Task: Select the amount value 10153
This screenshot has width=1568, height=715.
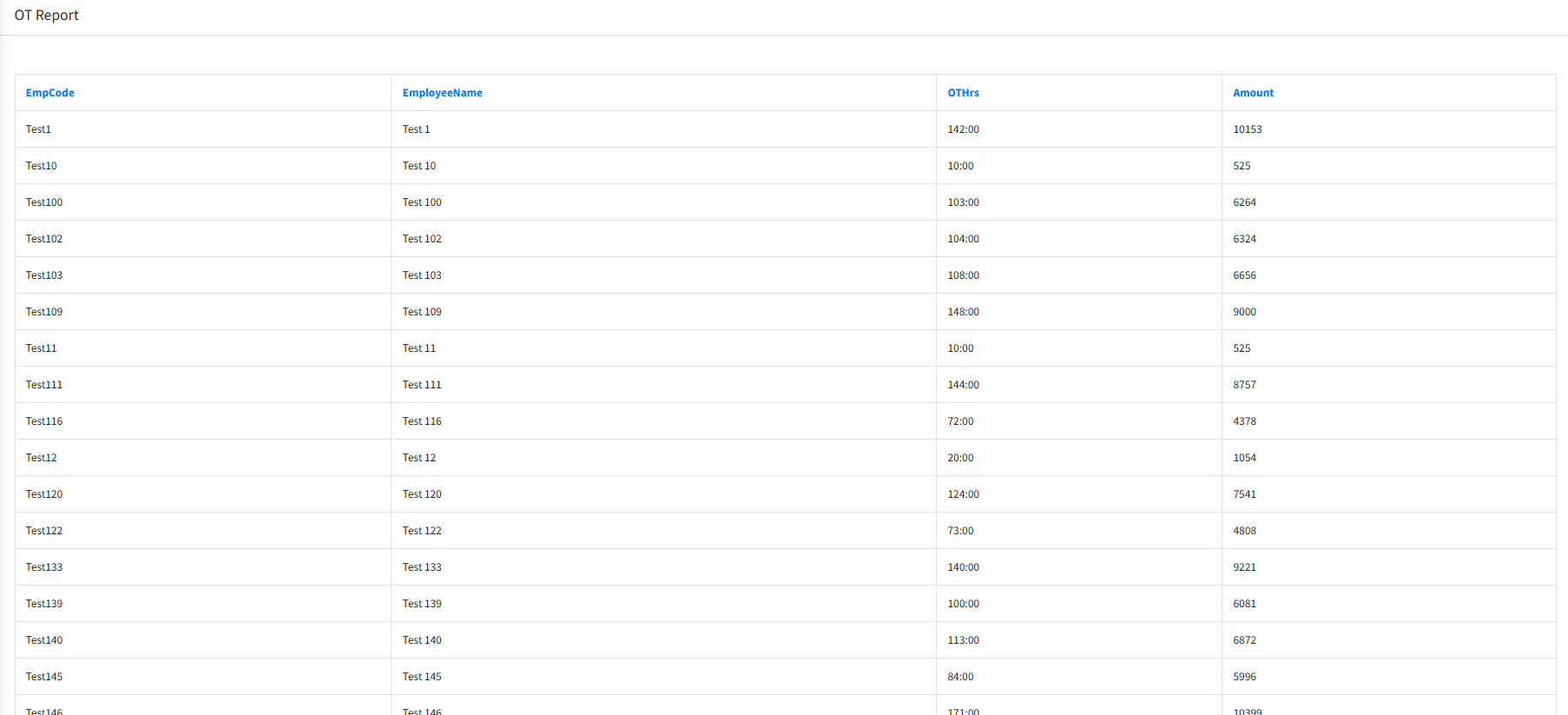Action: coord(1247,129)
